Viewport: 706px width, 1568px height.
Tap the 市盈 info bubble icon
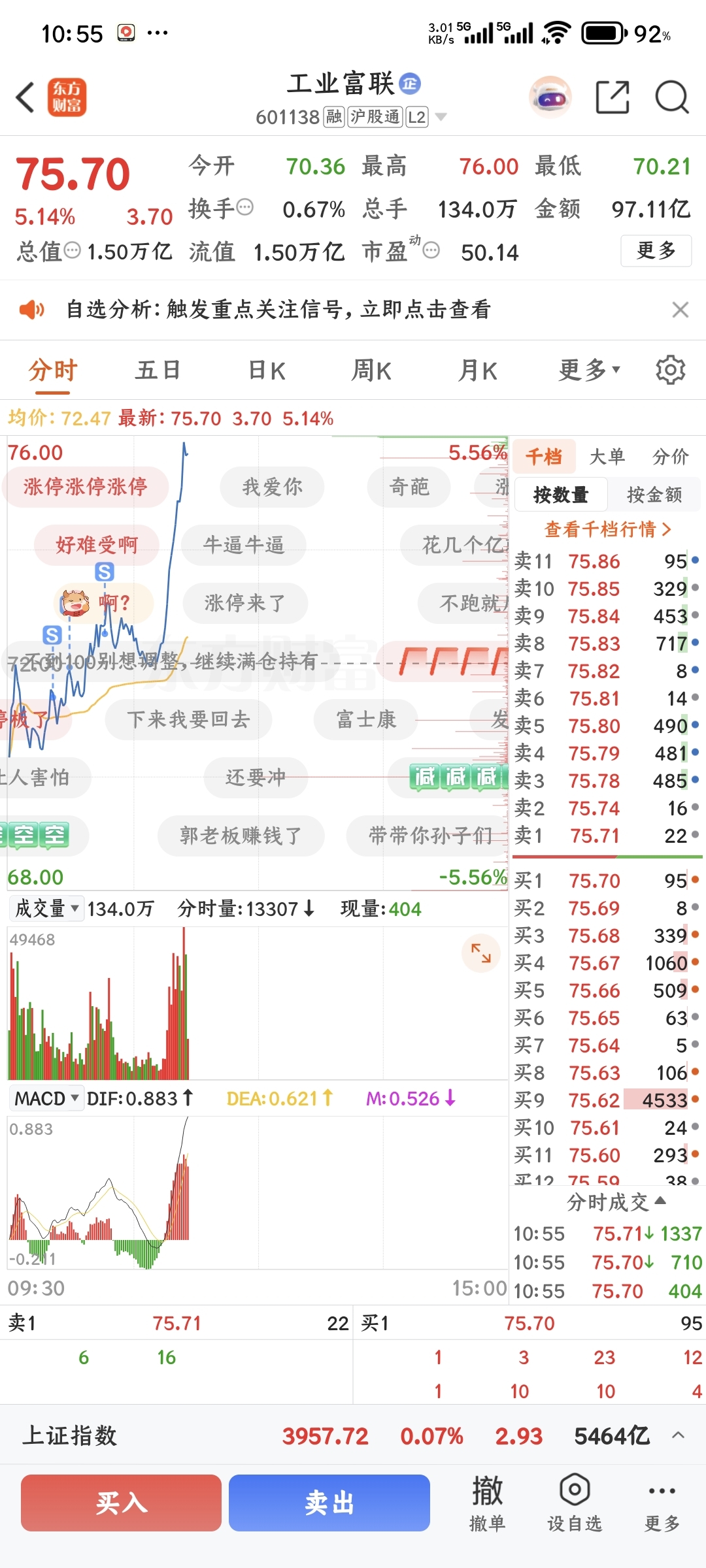[x=431, y=250]
